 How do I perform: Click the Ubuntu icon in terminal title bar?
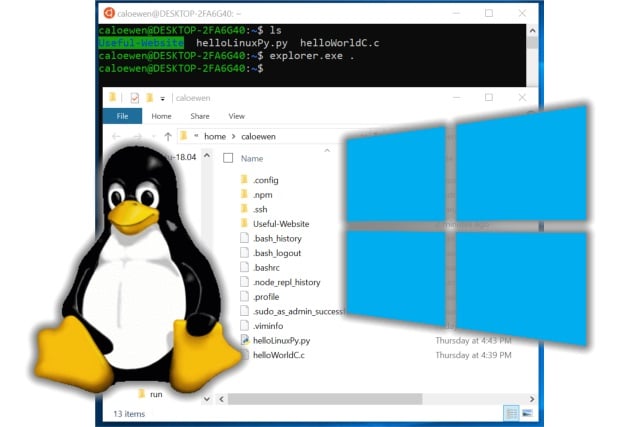108,13
